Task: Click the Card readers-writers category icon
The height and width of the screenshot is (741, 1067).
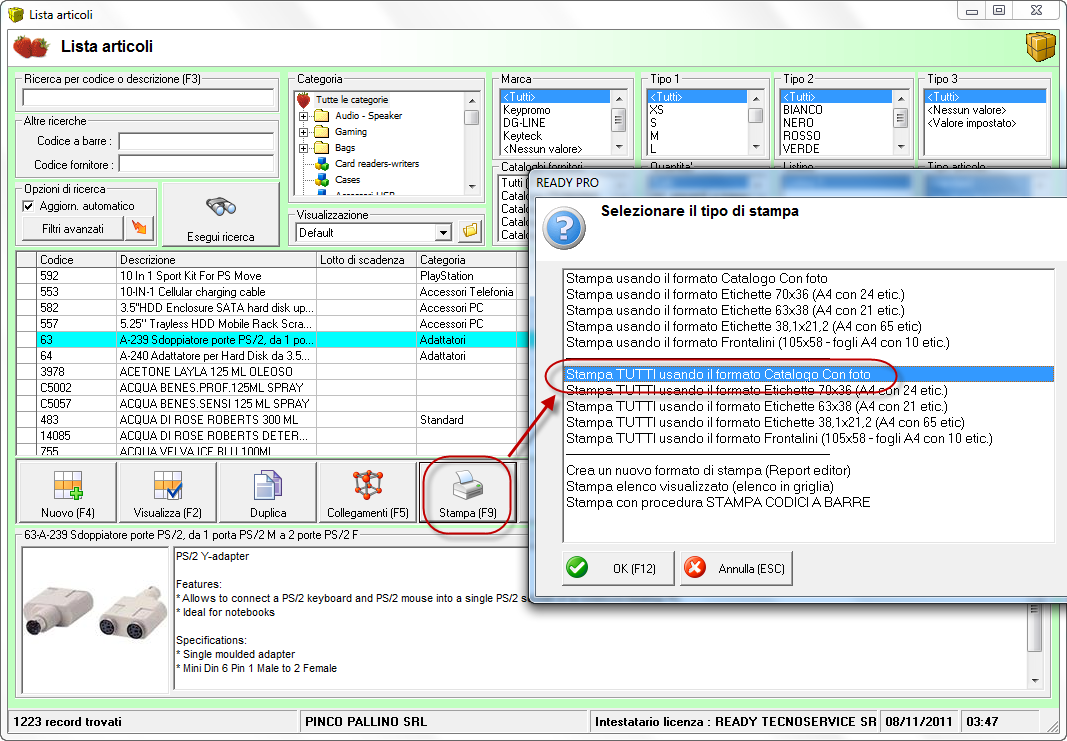Action: [x=322, y=164]
